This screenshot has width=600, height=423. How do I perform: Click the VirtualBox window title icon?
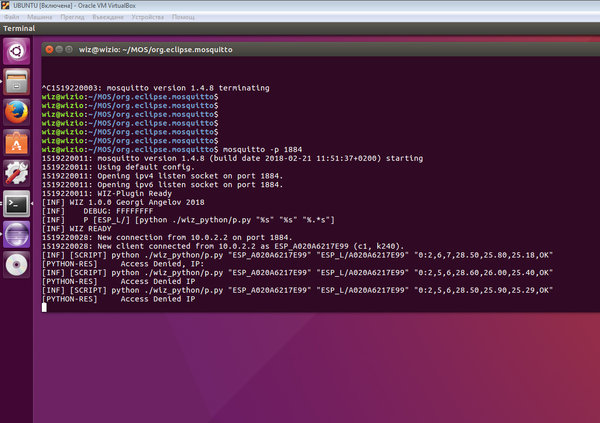(x=5, y=5)
